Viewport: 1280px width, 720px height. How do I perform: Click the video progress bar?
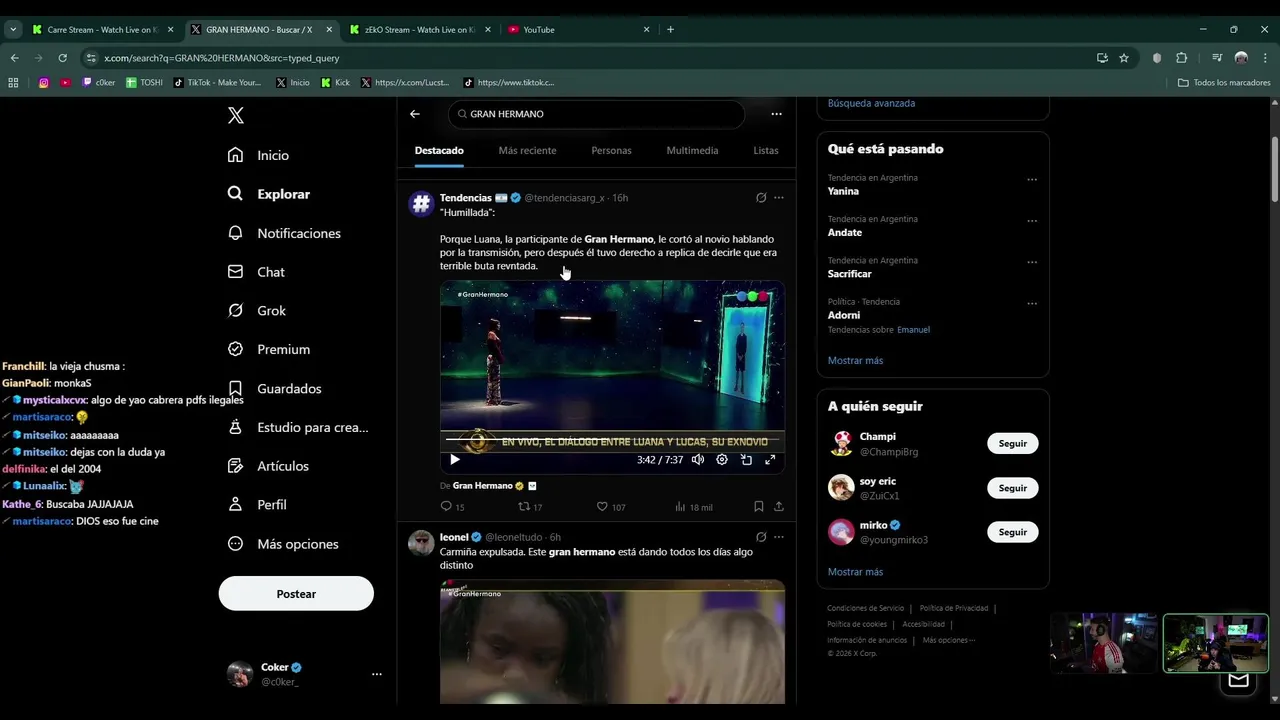pyautogui.click(x=612, y=439)
